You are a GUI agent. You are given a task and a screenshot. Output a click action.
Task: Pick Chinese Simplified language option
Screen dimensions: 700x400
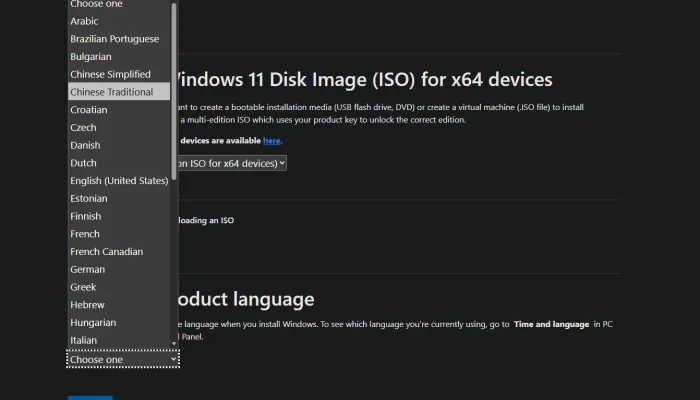pyautogui.click(x=119, y=74)
